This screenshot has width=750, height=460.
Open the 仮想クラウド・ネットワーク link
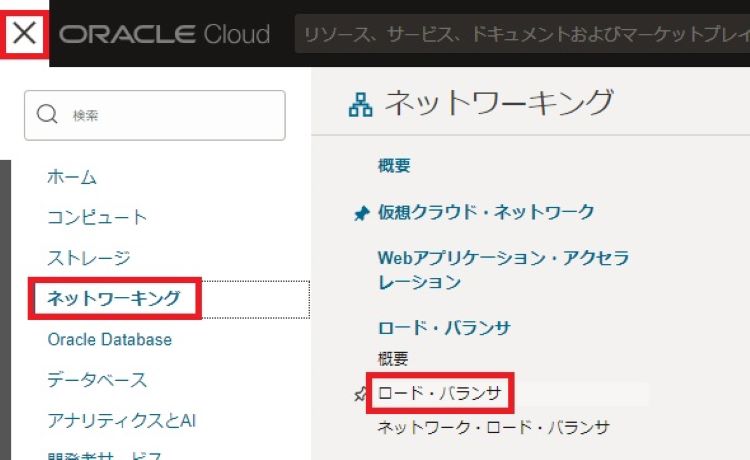tap(486, 212)
